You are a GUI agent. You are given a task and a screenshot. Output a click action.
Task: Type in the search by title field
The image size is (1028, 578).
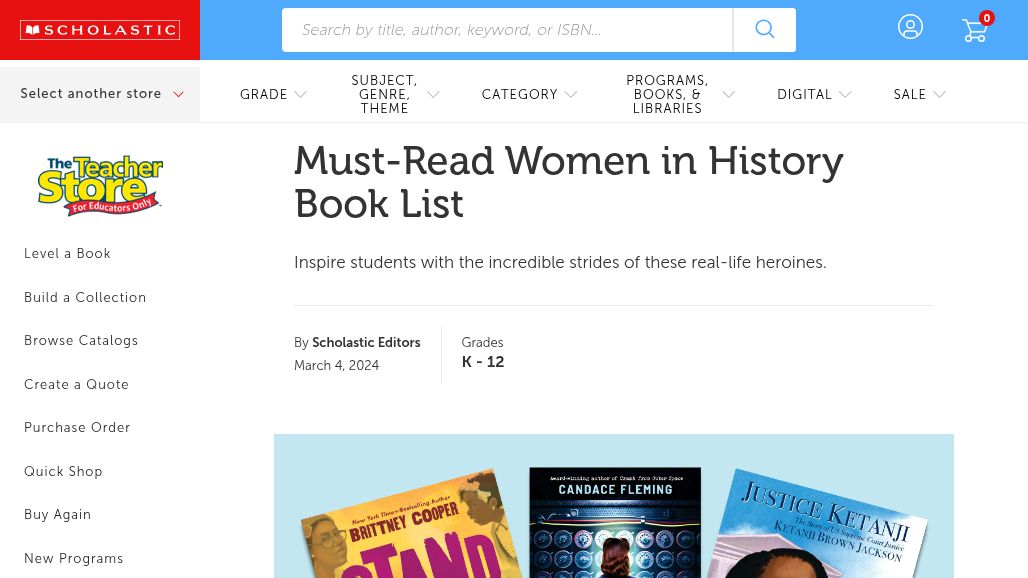pyautogui.click(x=507, y=30)
